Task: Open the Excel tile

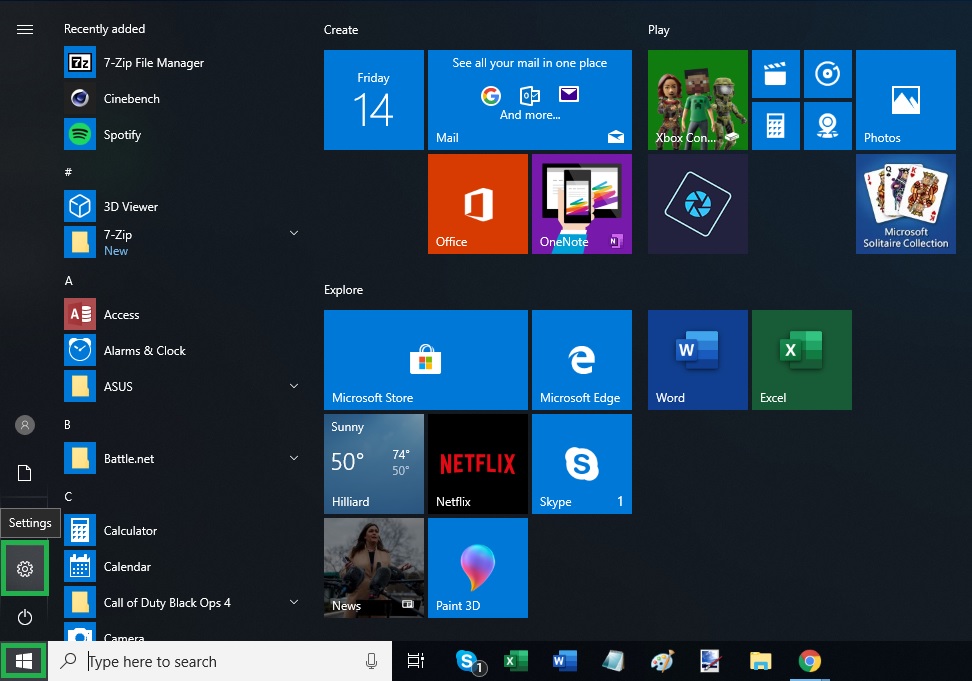Action: tap(800, 359)
